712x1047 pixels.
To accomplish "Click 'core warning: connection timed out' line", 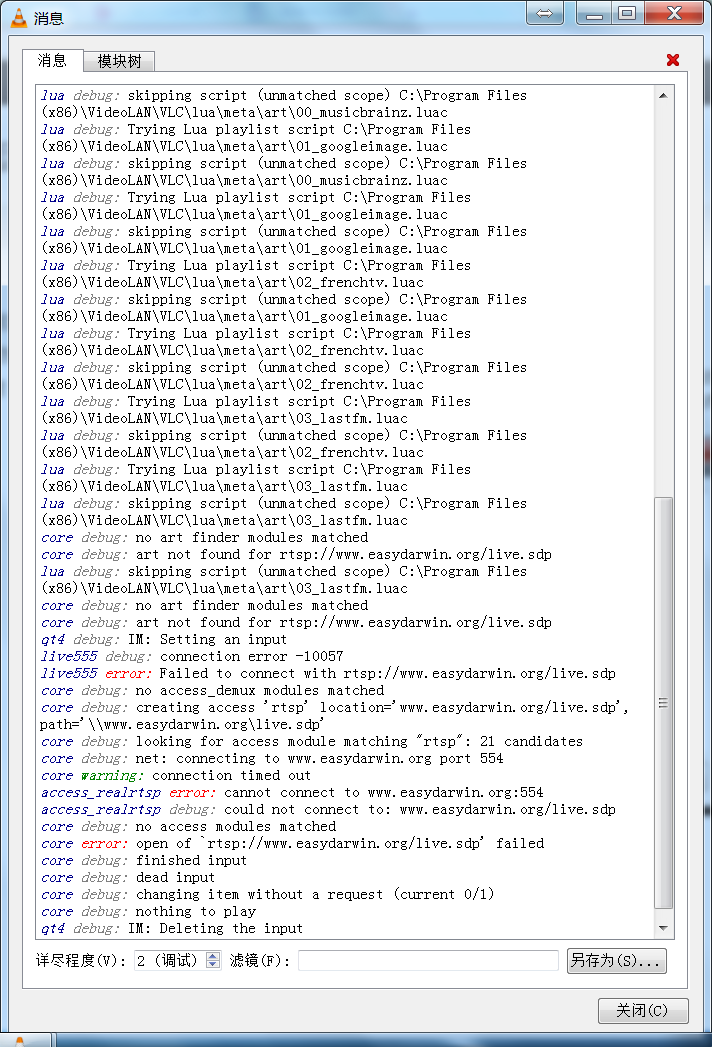I will (x=176, y=776).
